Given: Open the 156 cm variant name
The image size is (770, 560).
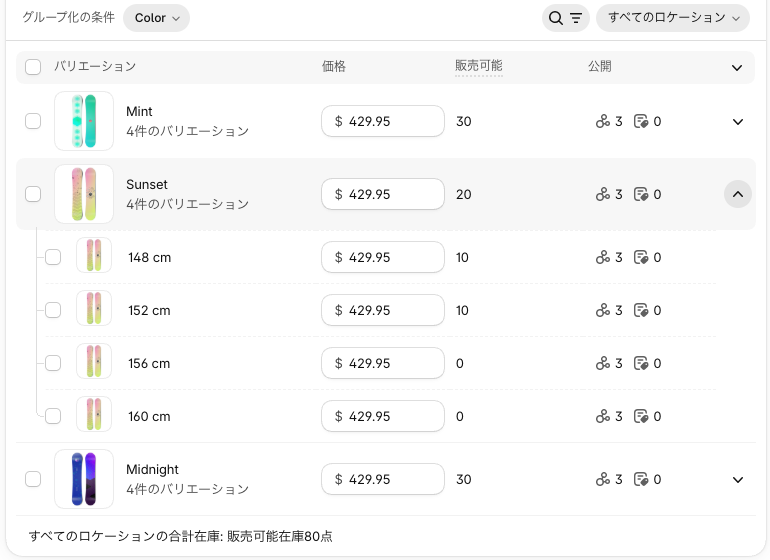Looking at the screenshot, I should 149,364.
